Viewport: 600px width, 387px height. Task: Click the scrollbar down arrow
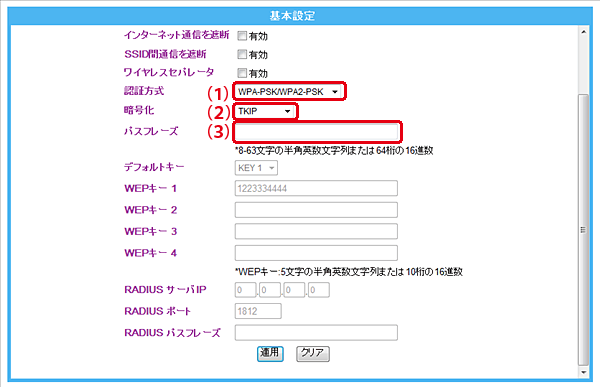tap(583, 372)
